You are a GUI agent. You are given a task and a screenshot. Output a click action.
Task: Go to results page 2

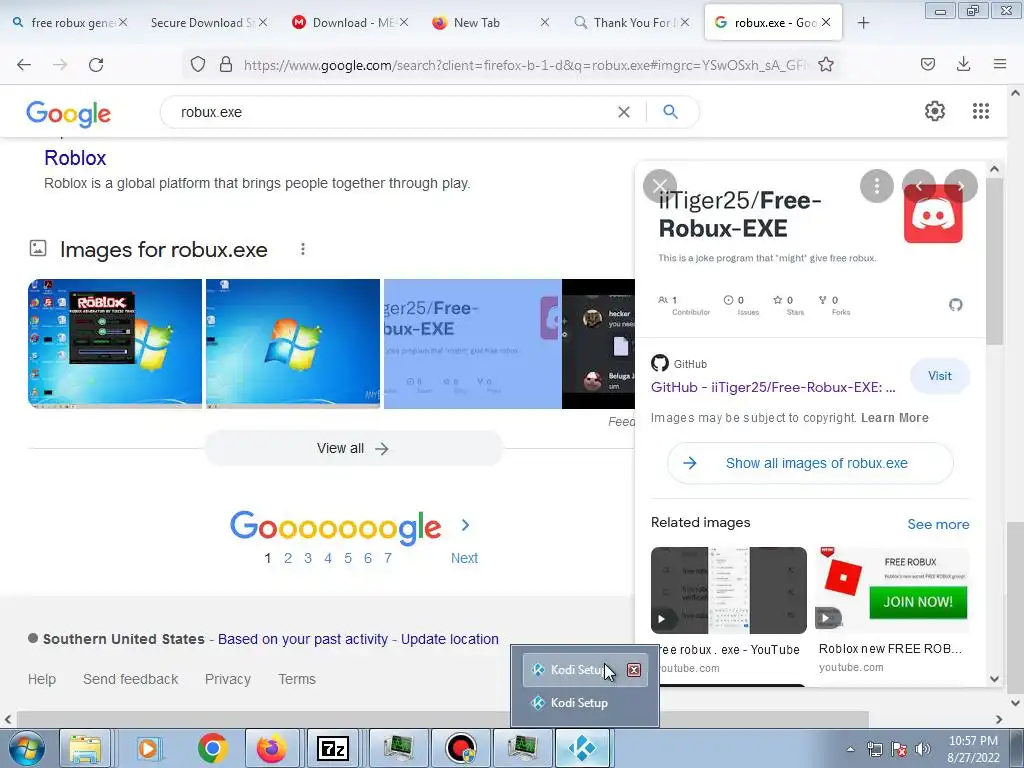point(287,558)
